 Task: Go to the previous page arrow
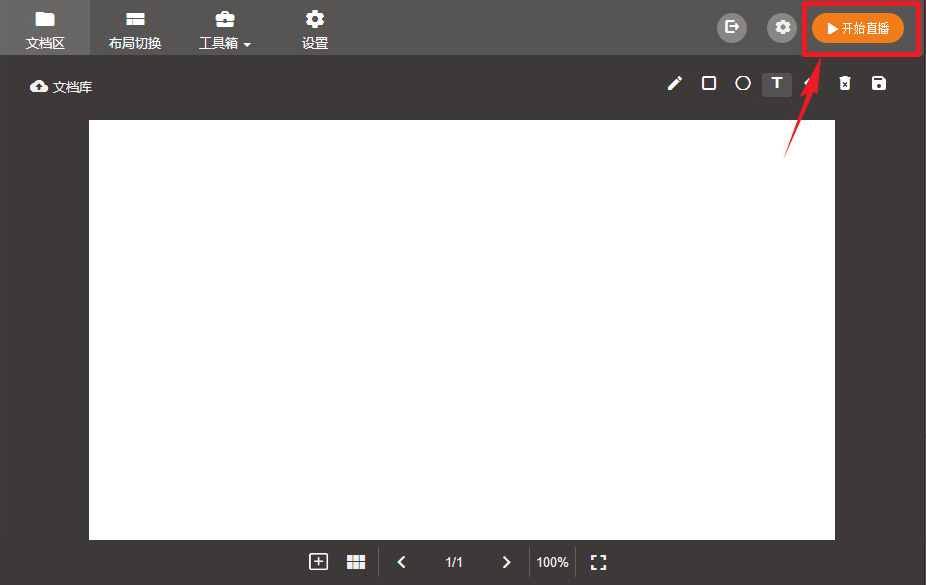(402, 562)
